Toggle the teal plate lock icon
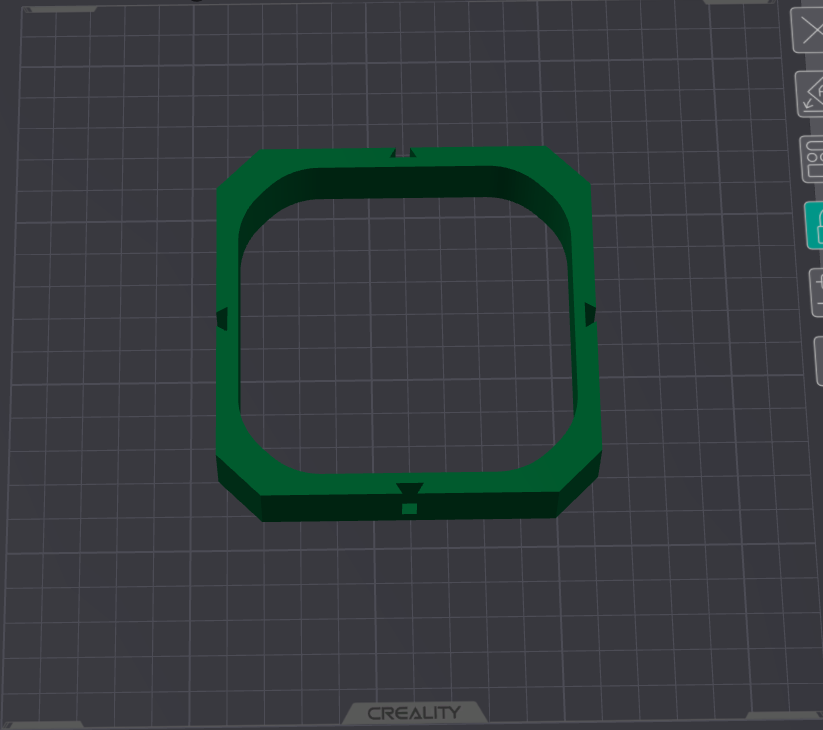823x730 pixels. (815, 225)
